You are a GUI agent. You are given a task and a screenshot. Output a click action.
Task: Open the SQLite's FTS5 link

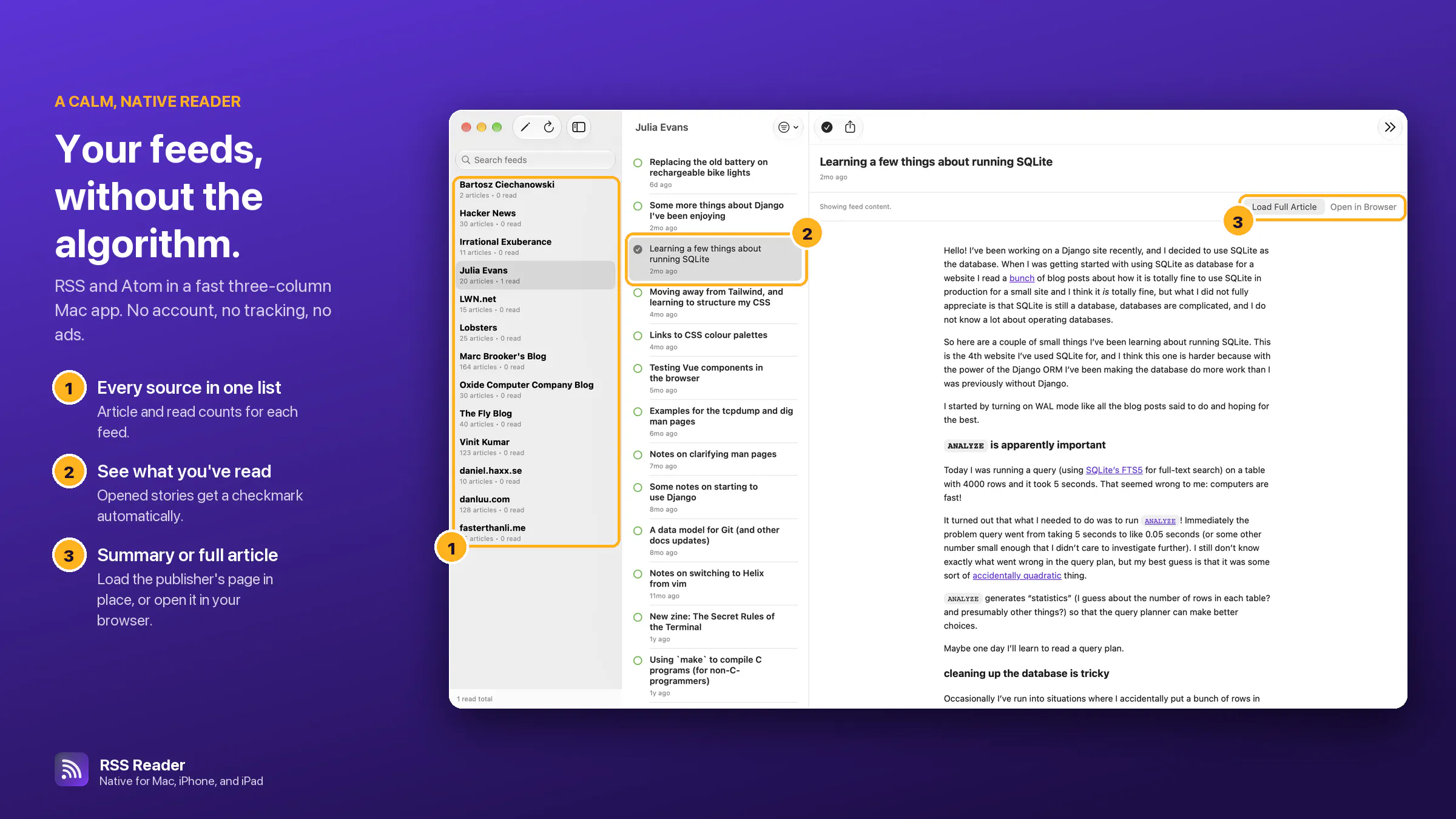tap(1114, 470)
